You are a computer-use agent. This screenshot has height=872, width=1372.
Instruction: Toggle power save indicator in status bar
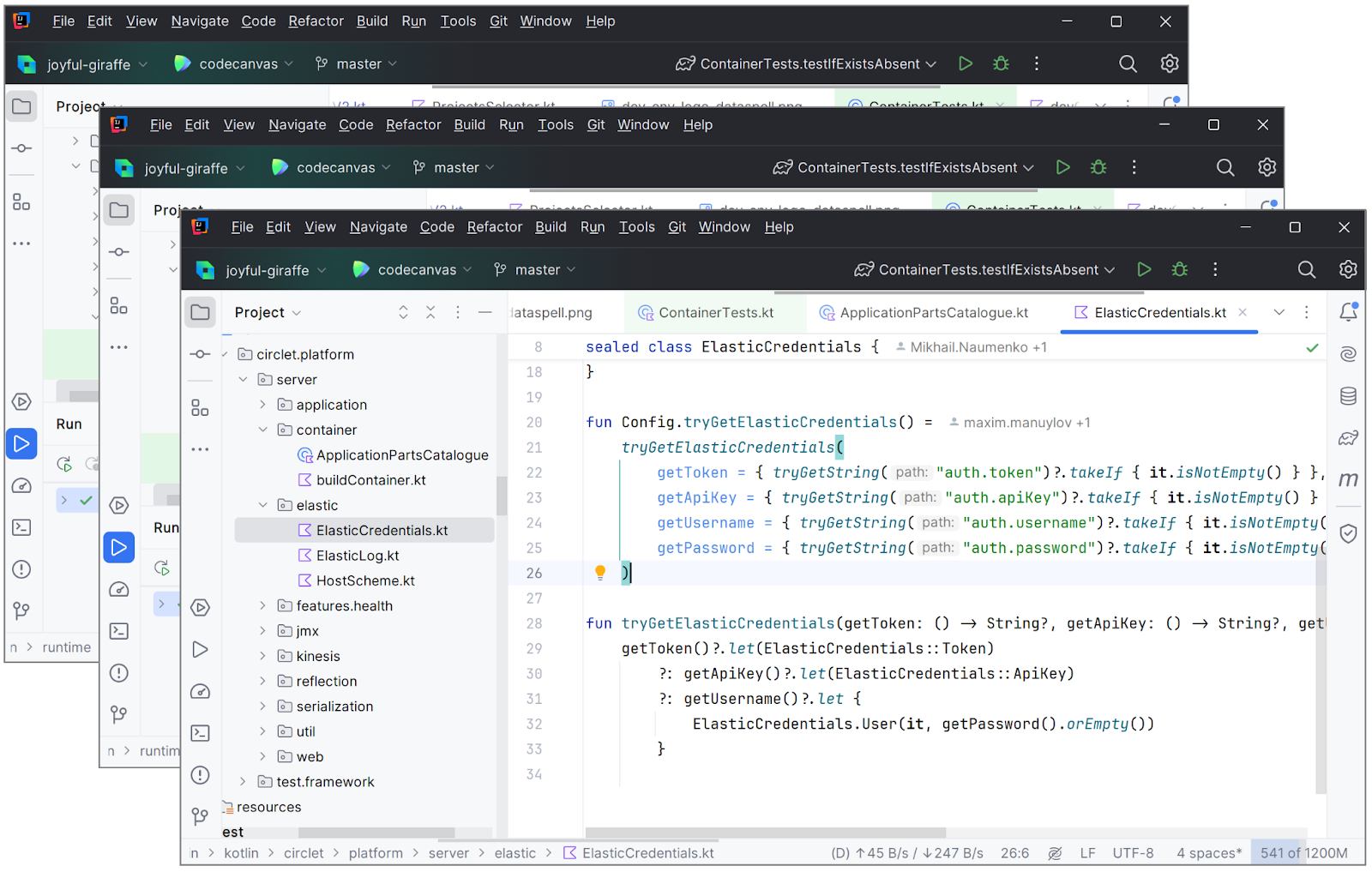click(x=1055, y=853)
